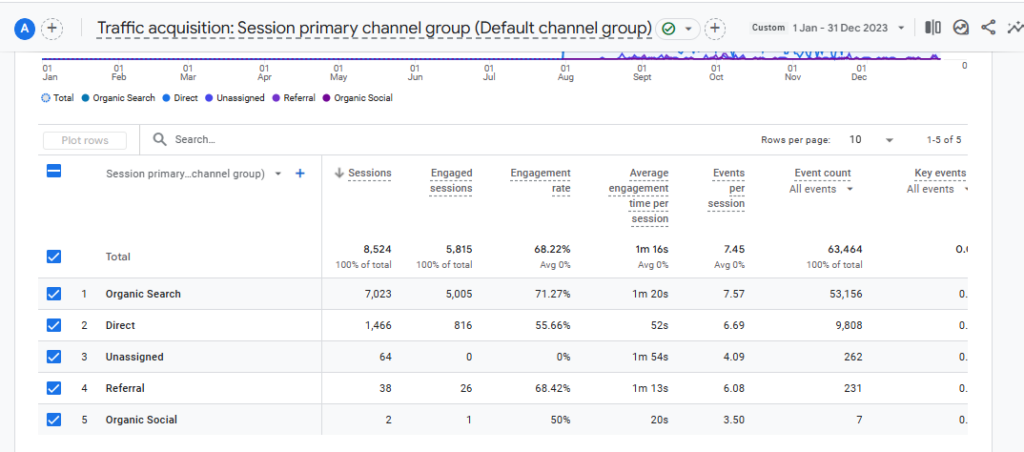Sort by Engagement rate column header
The height and width of the screenshot is (452, 1024).
[x=541, y=181]
